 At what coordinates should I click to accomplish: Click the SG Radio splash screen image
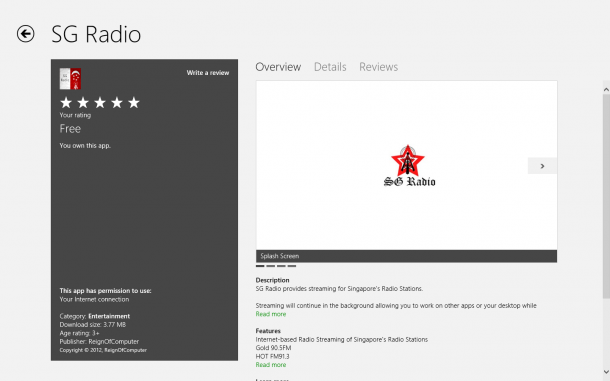407,165
